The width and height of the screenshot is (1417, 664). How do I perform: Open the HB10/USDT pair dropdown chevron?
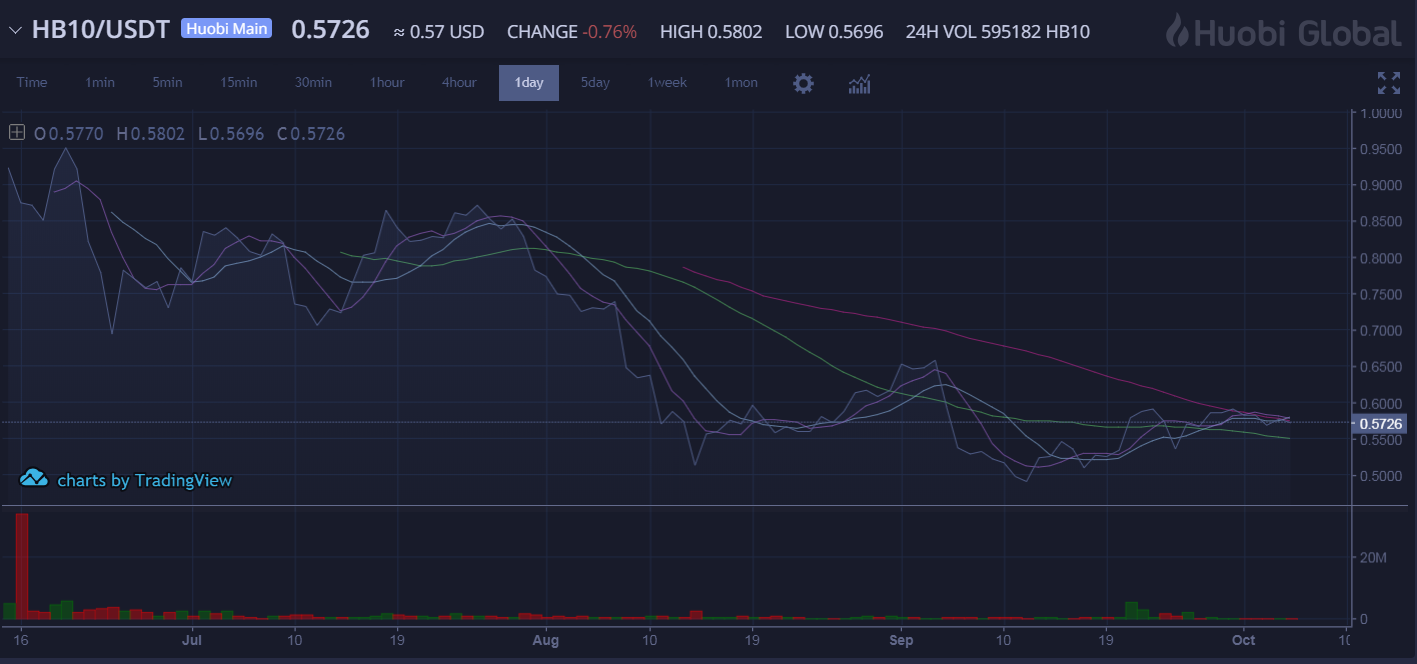click(x=15, y=31)
